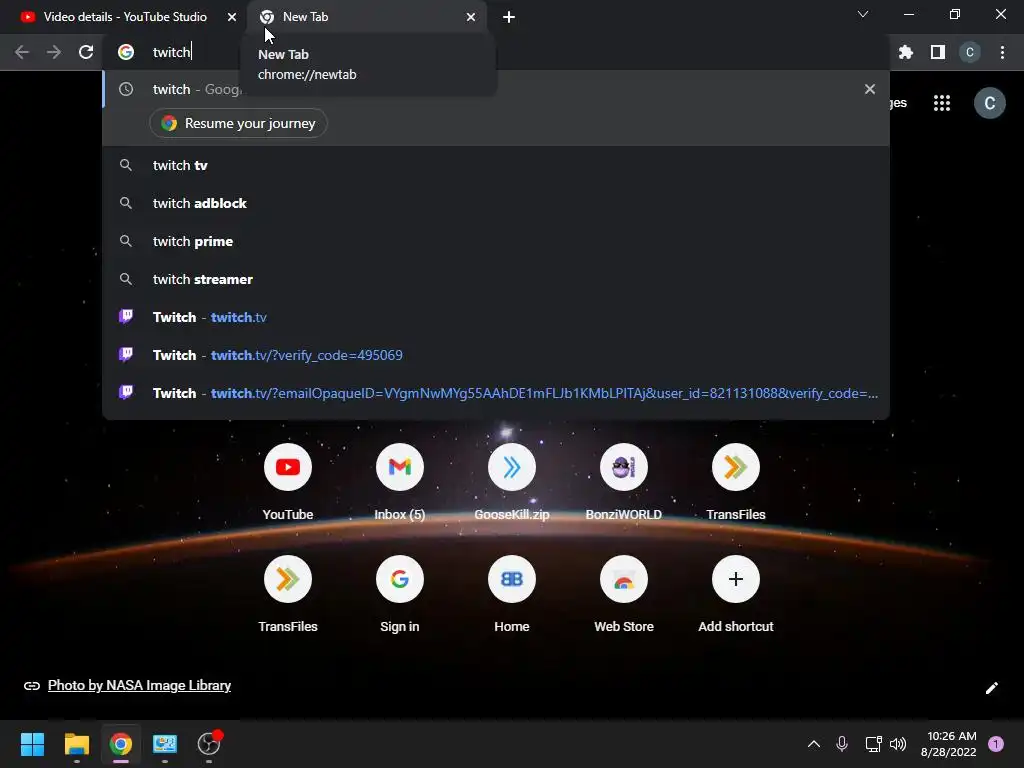Choose the twitch tv suggestion

coord(496,165)
